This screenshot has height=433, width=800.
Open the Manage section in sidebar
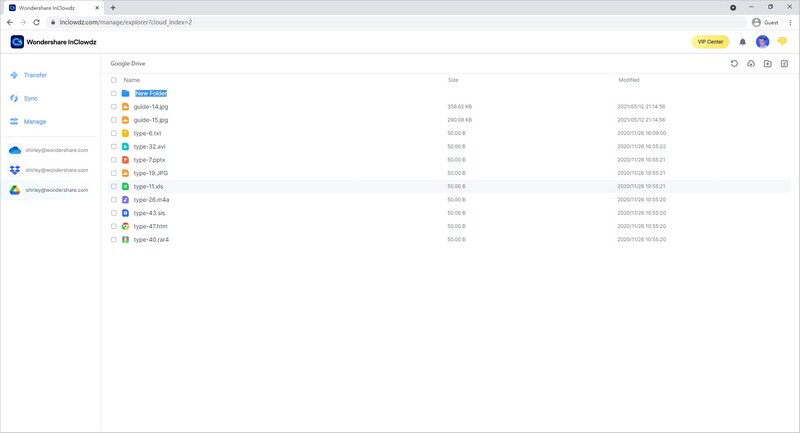28,121
